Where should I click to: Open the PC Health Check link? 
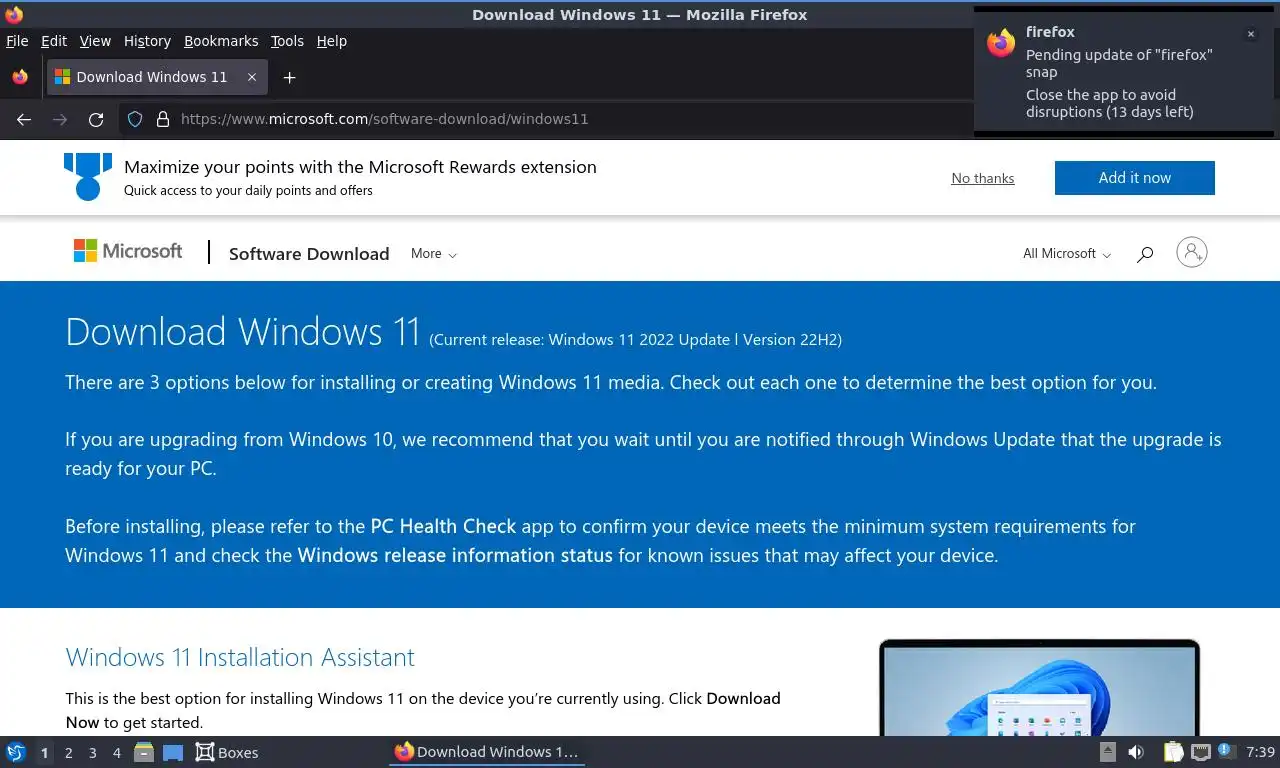443,526
